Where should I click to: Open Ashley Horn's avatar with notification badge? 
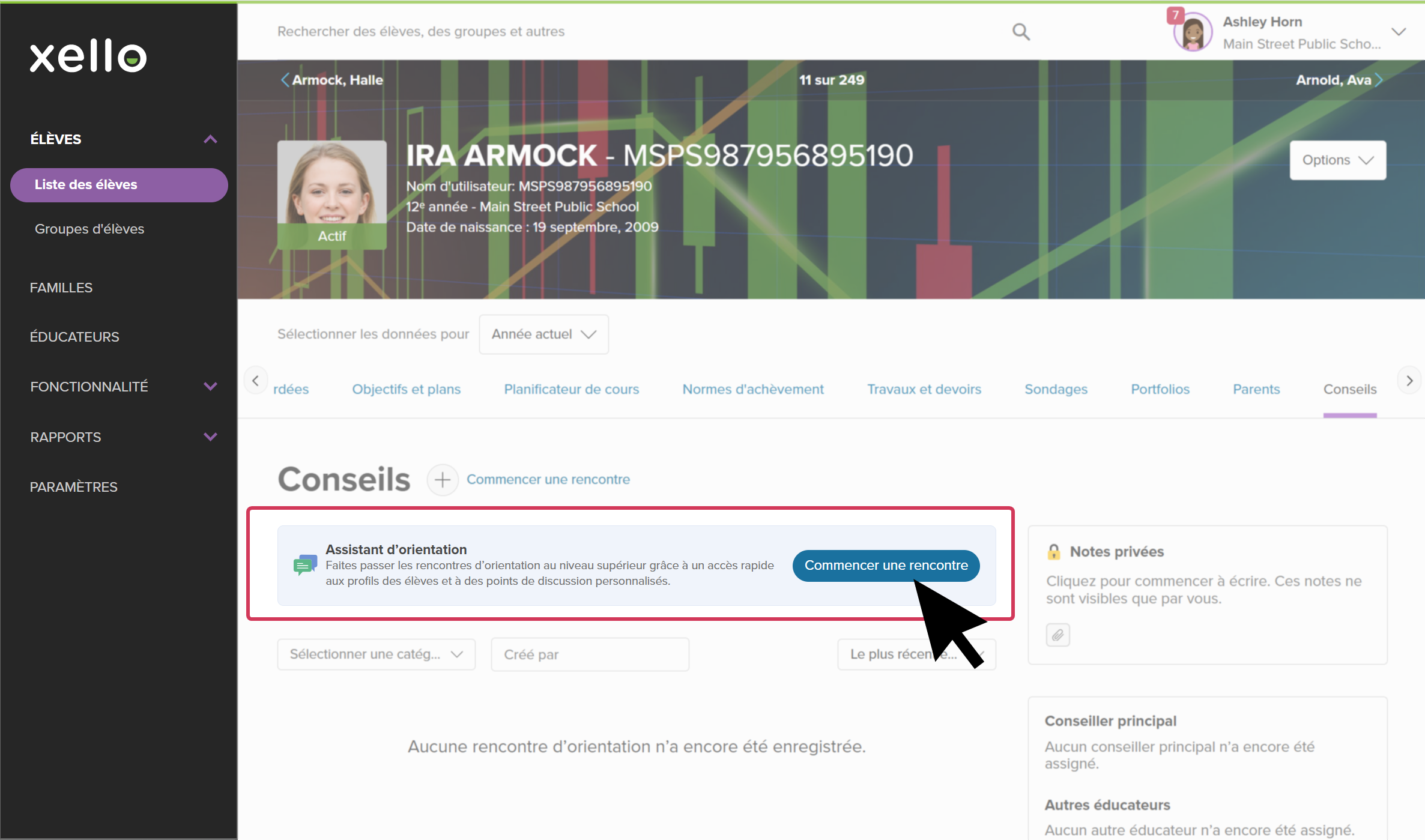[x=1192, y=31]
